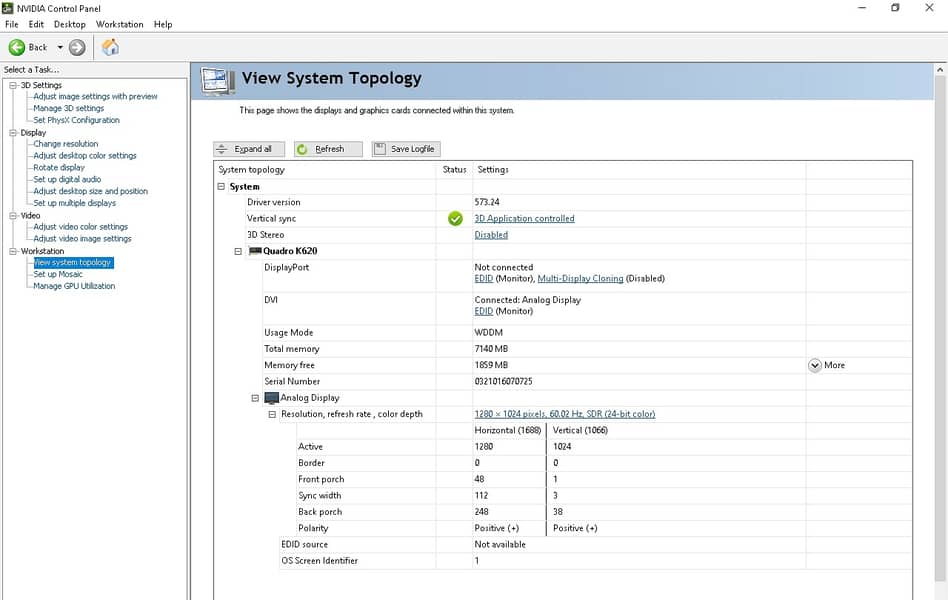Collapse the Workstation tree node
This screenshot has width=948, height=600.
[x=13, y=251]
